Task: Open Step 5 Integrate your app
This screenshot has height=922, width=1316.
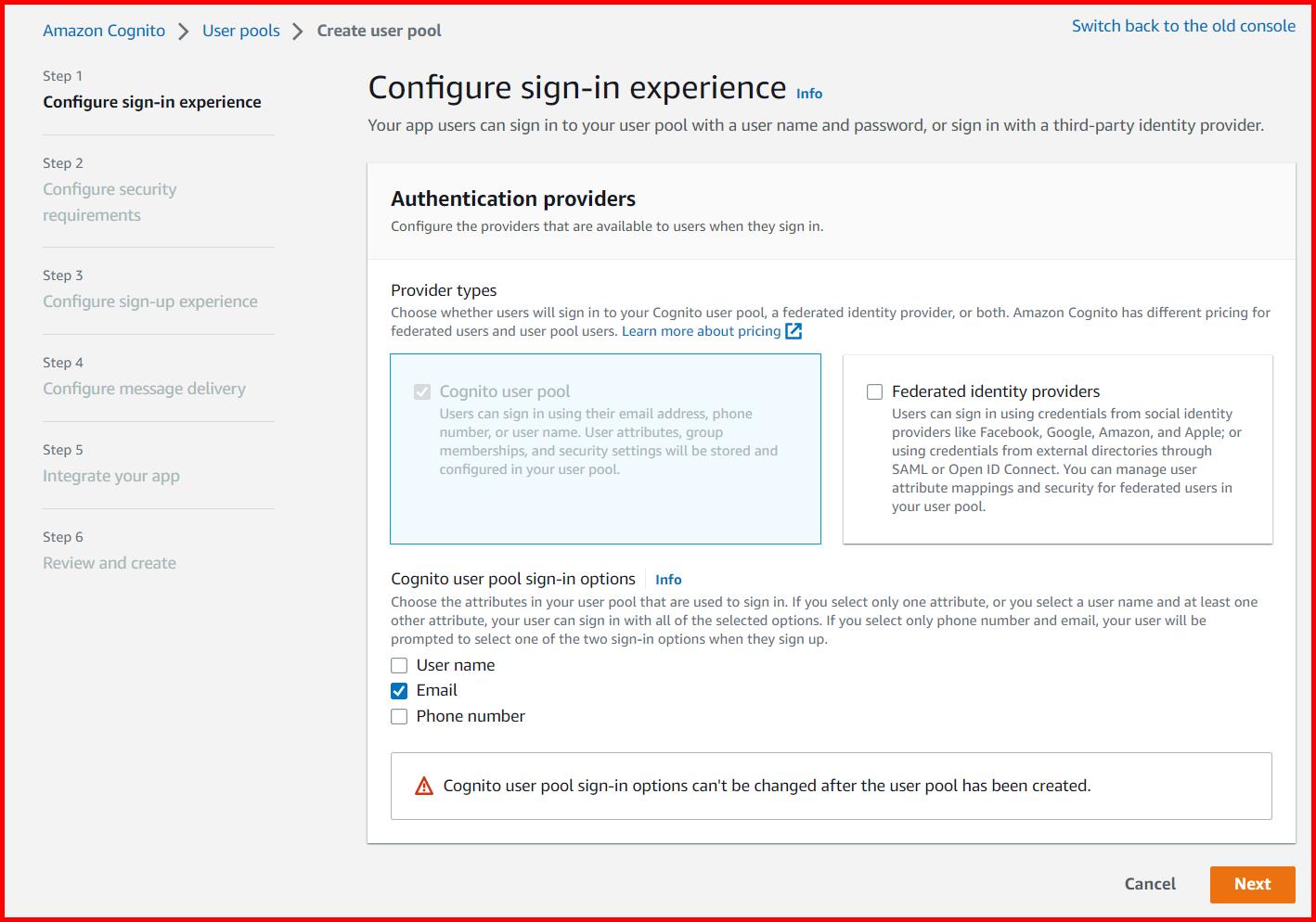Action: tap(110, 475)
